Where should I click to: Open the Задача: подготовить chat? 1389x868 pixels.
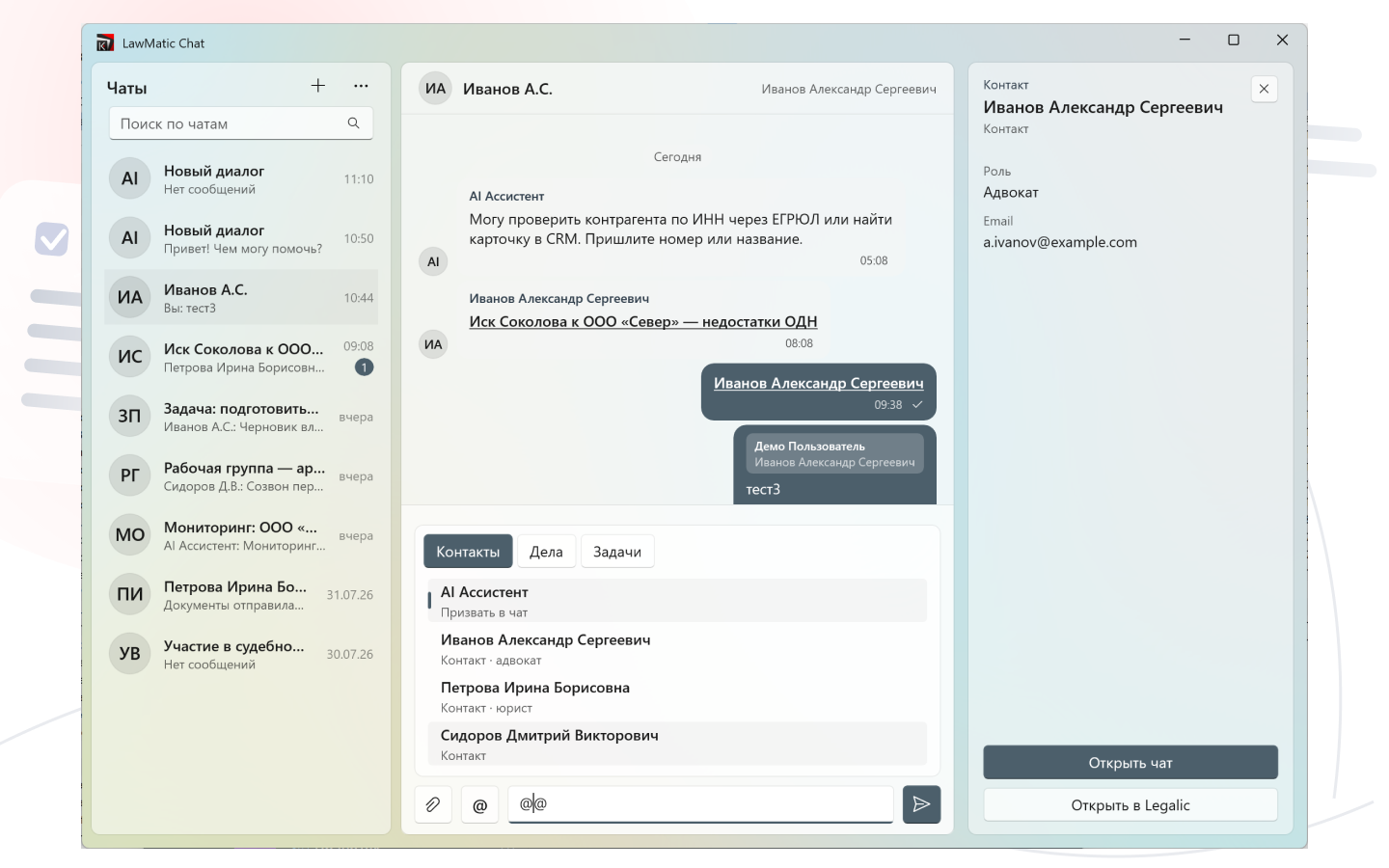click(241, 417)
